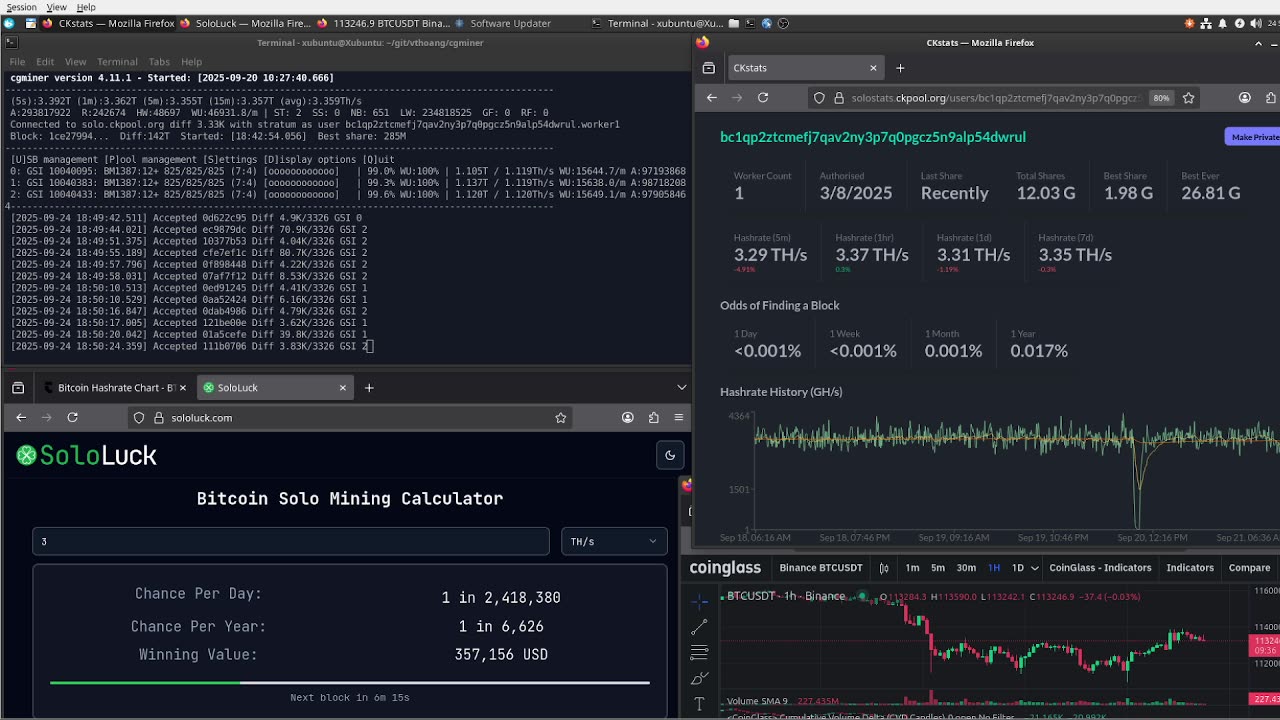This screenshot has width=1280, height=720.
Task: Select the text annotation tool
Action: click(x=699, y=704)
